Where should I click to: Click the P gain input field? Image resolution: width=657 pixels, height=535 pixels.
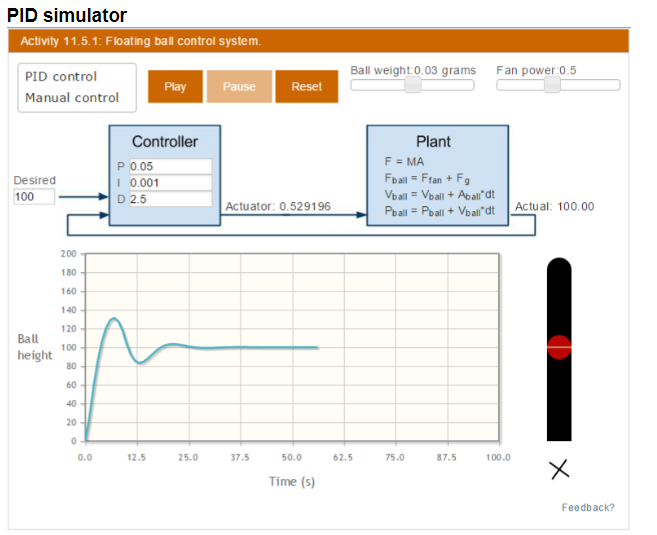[x=170, y=166]
